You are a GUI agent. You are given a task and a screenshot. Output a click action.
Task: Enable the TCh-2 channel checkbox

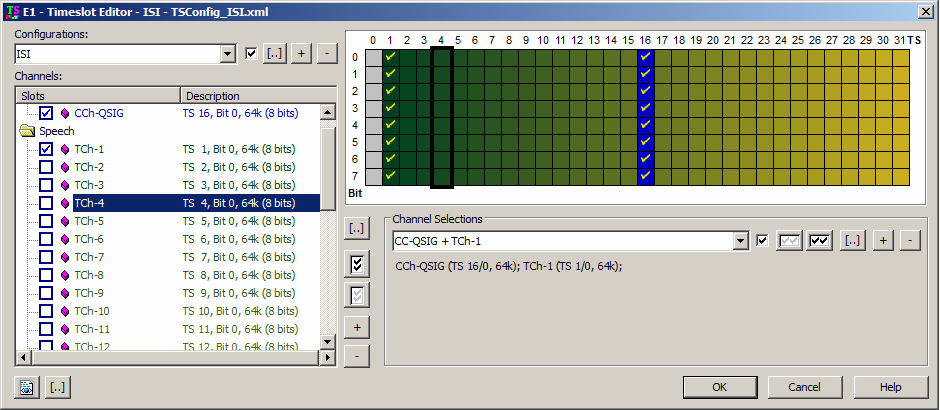coord(46,167)
